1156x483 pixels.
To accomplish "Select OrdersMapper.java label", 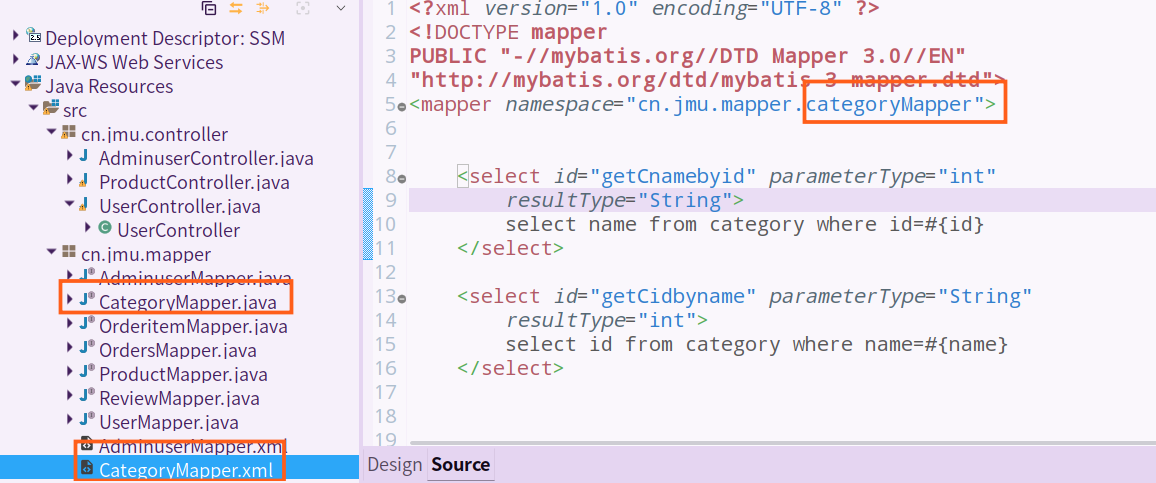I will 178,350.
